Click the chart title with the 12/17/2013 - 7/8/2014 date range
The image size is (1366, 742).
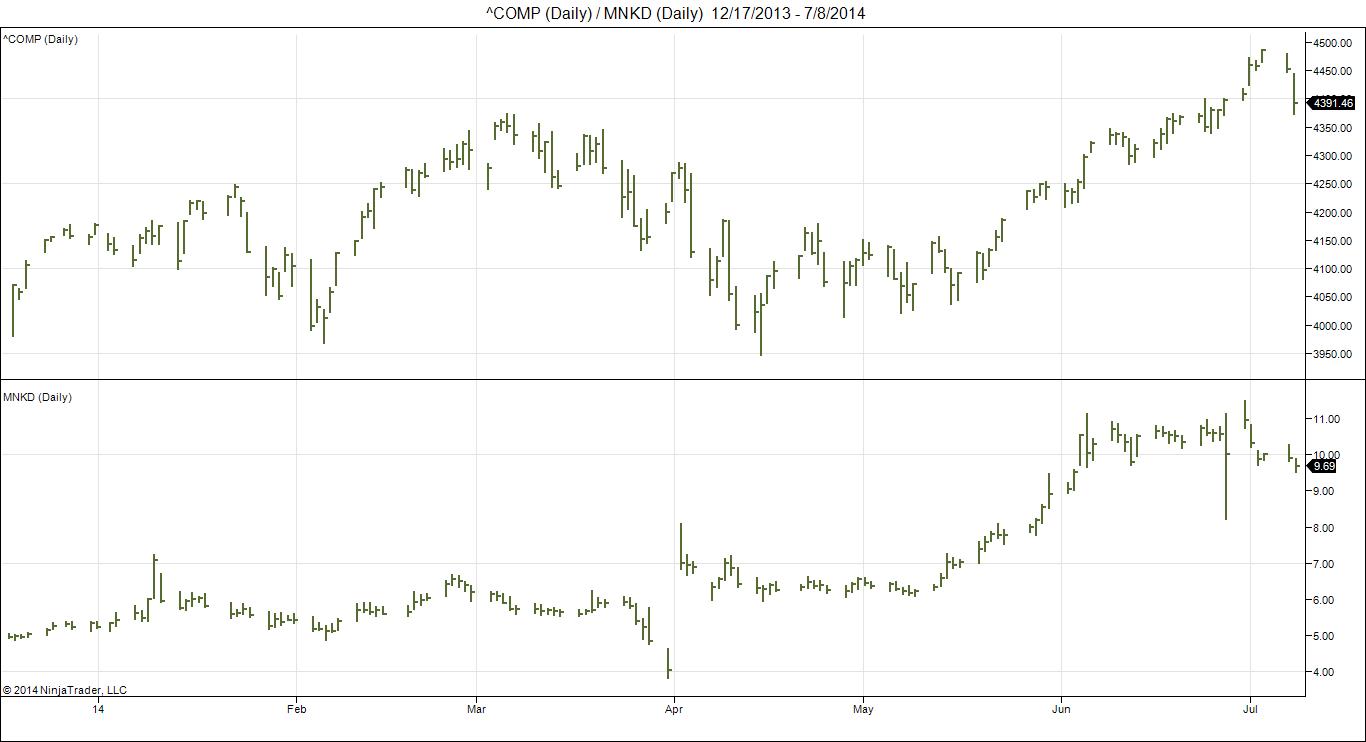[676, 13]
